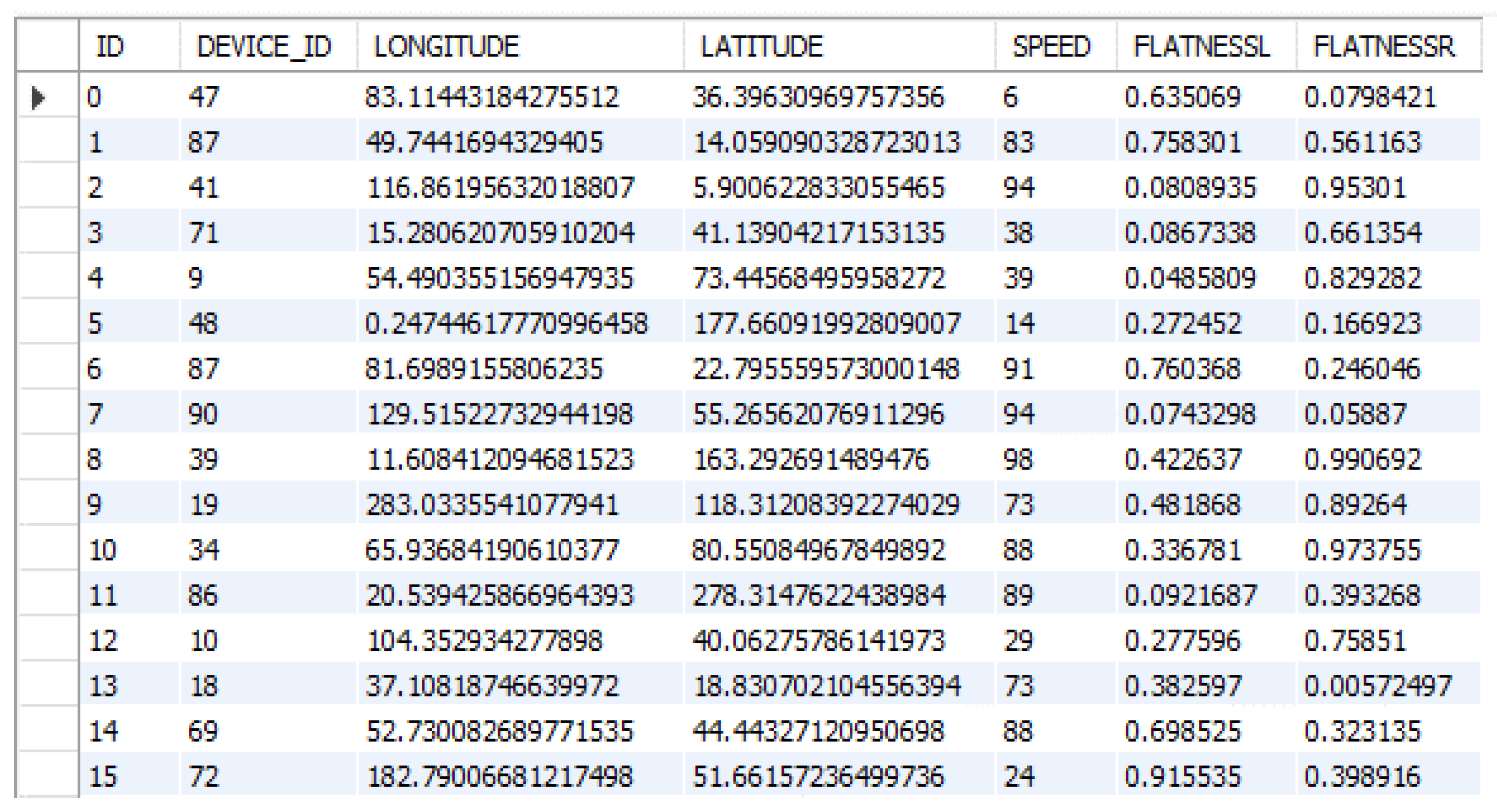Select FLATNESSR cell 0.166923
Image resolution: width=1497 pixels, height=812 pixels.
(1362, 323)
